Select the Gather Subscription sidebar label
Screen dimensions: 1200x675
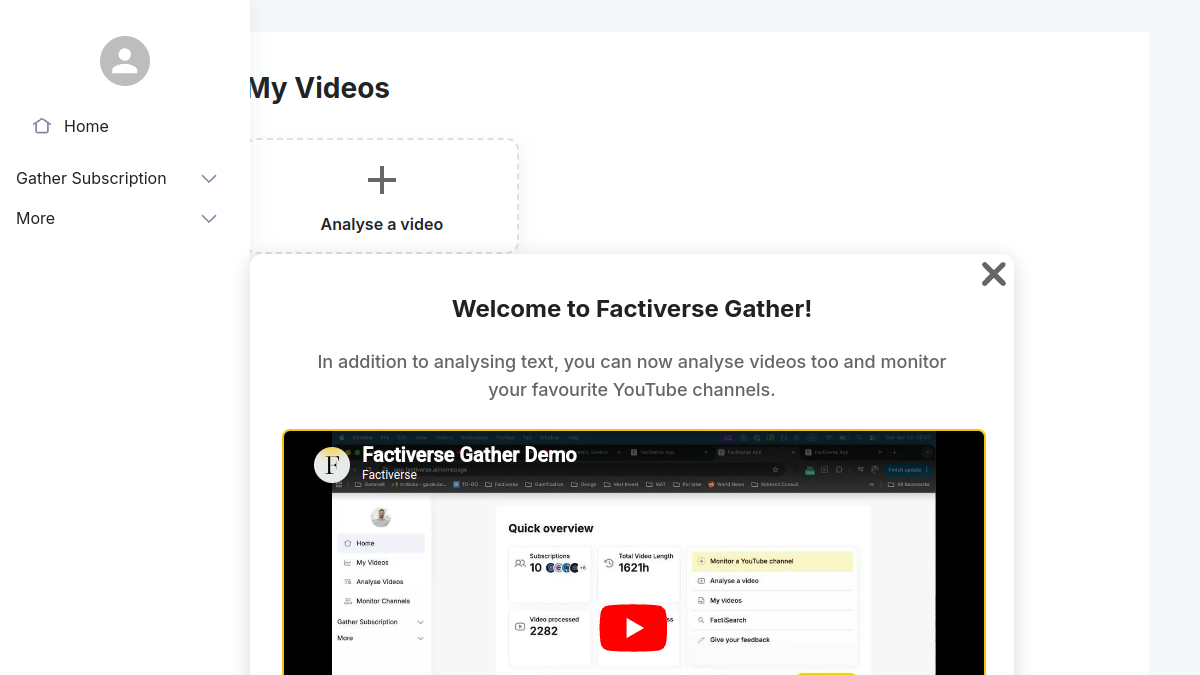[x=91, y=178]
